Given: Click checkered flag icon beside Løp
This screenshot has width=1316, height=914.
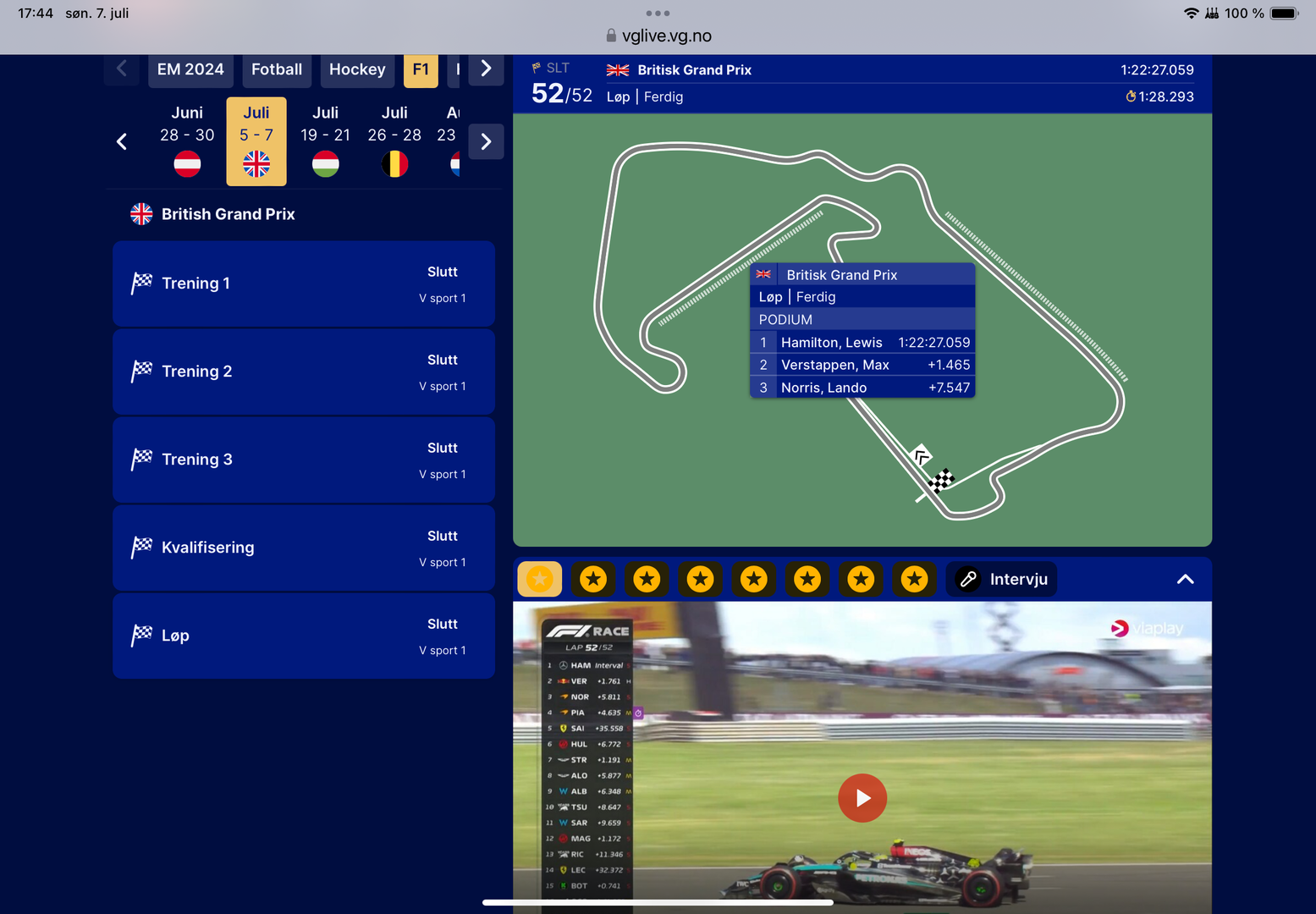Looking at the screenshot, I should click(141, 636).
